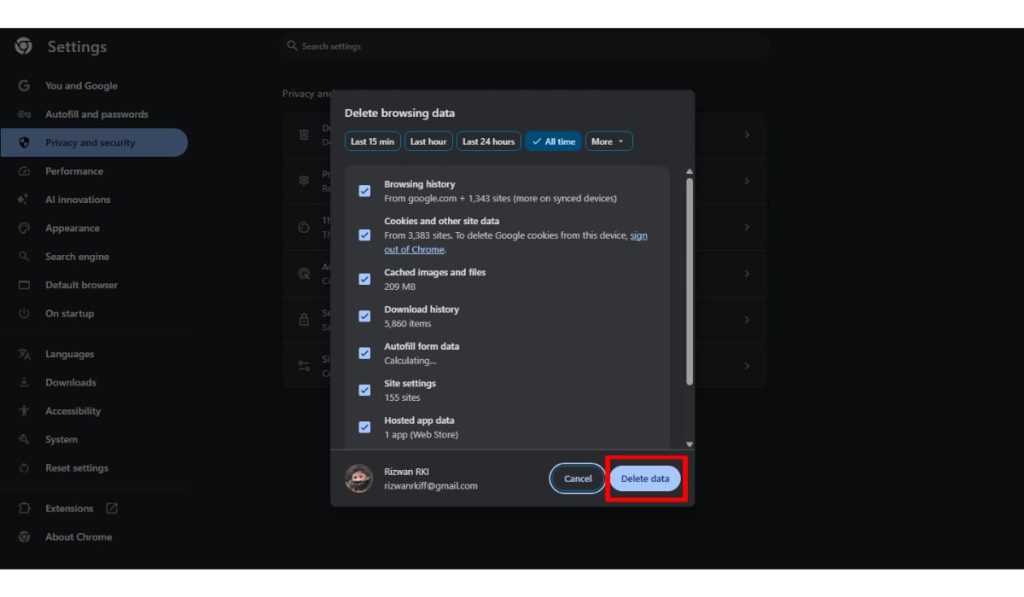Viewport: 1024px width, 597px height.
Task: Click the Accessibility icon in the sidebar
Action: tap(24, 410)
